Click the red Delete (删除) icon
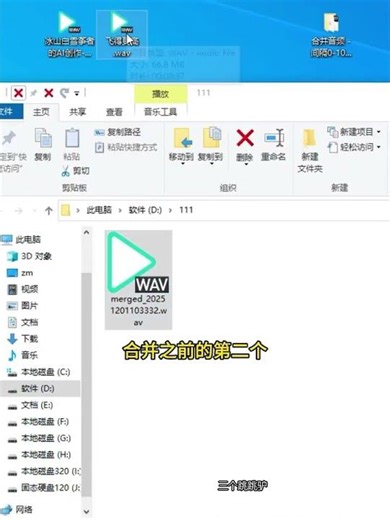The height and width of the screenshot is (520, 390). point(245,138)
